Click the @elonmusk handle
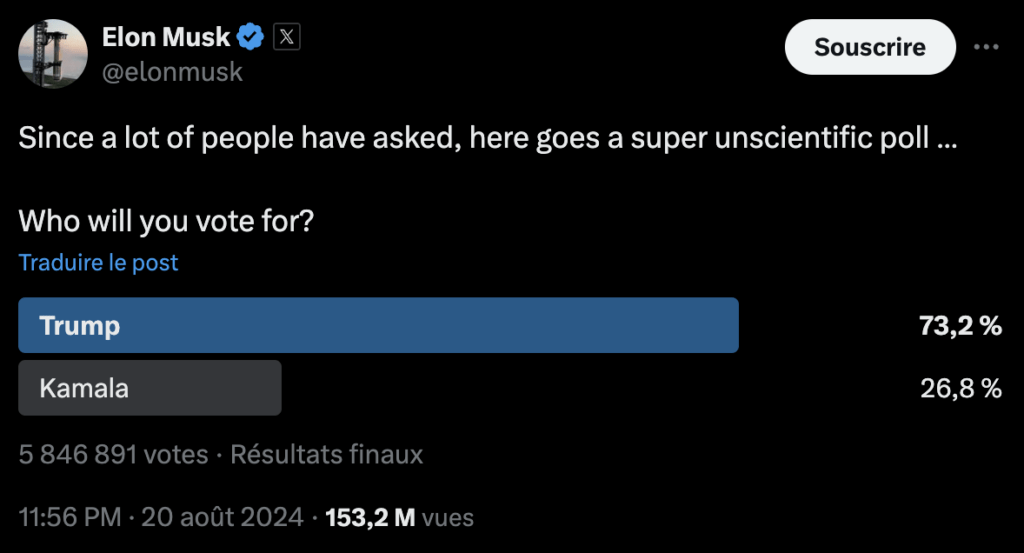1024x553 pixels. click(172, 72)
